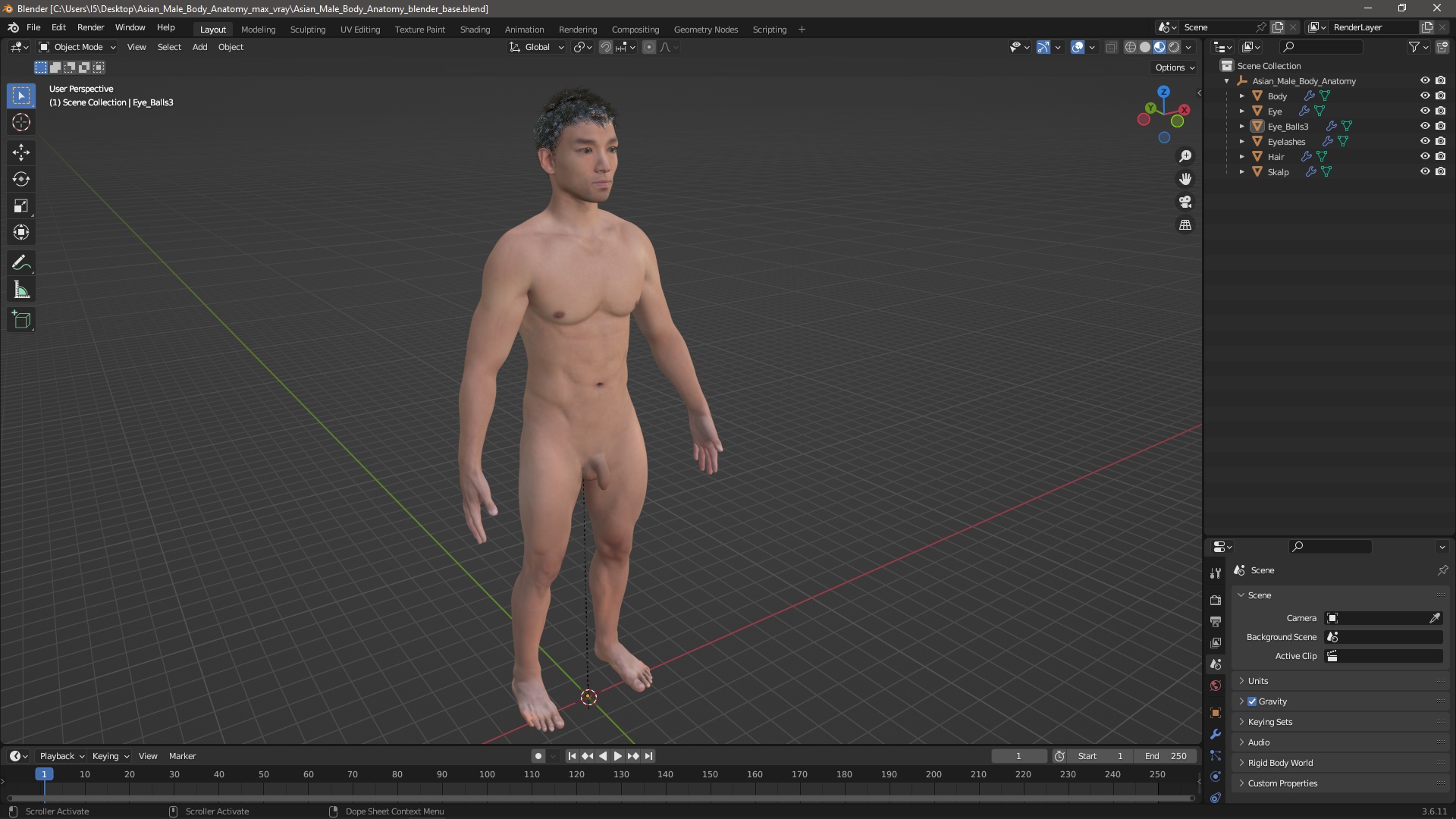Open the viewport Options dropdown
The width and height of the screenshot is (1456, 819).
(1175, 67)
